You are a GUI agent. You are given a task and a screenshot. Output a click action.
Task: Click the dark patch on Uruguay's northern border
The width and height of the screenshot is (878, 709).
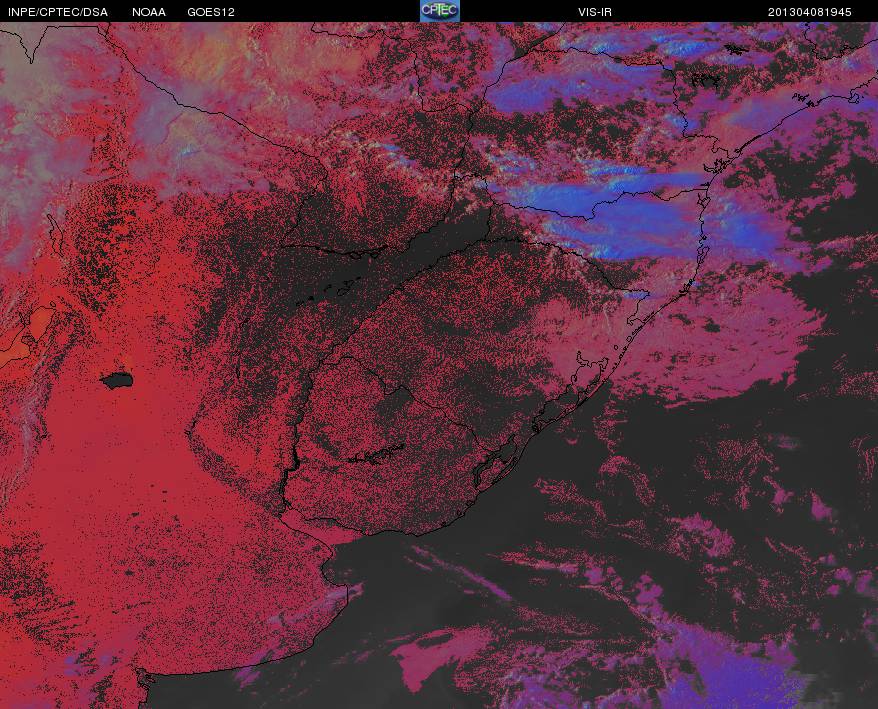[396, 399]
